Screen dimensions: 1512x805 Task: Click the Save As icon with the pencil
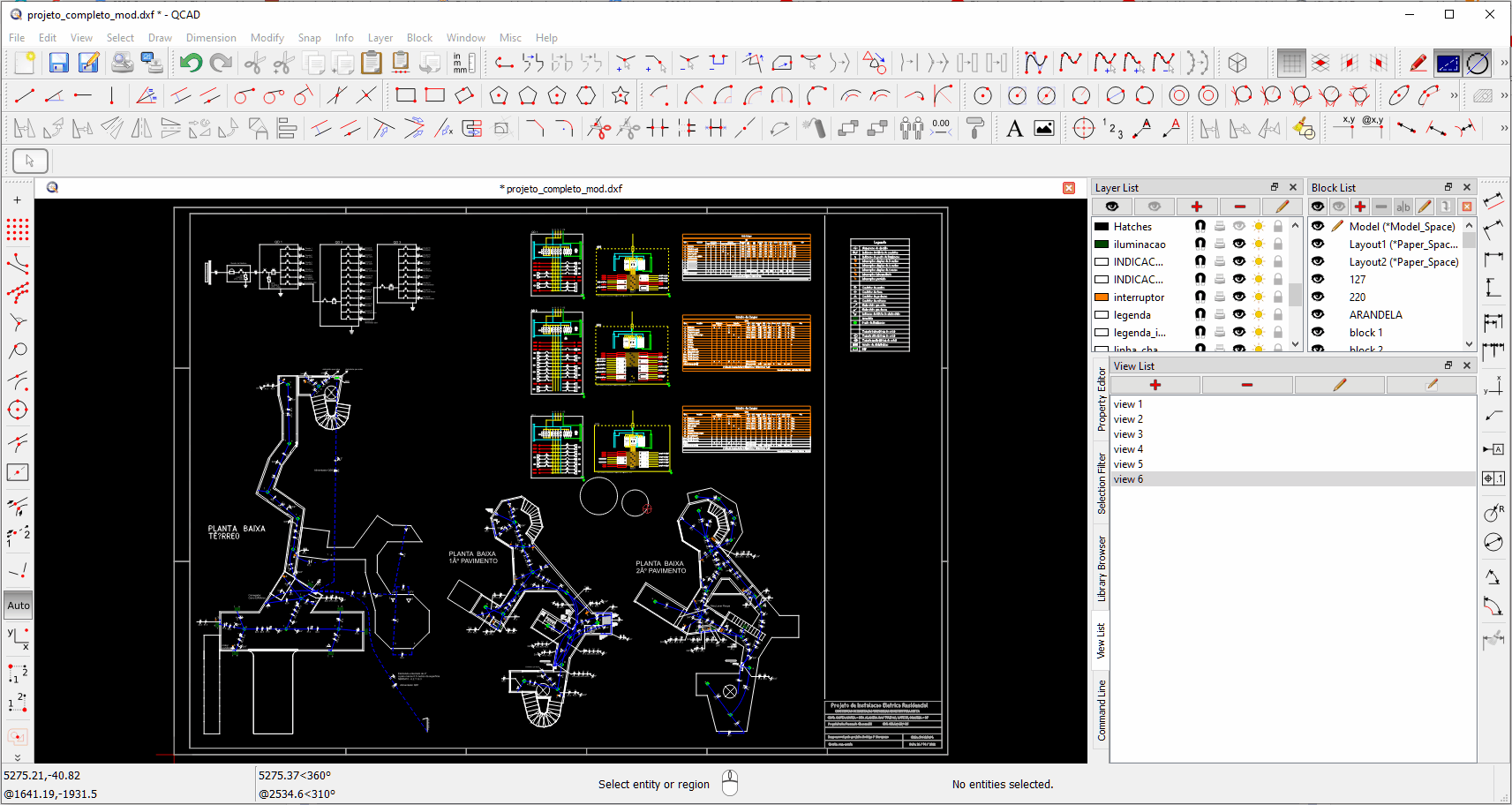point(88,63)
